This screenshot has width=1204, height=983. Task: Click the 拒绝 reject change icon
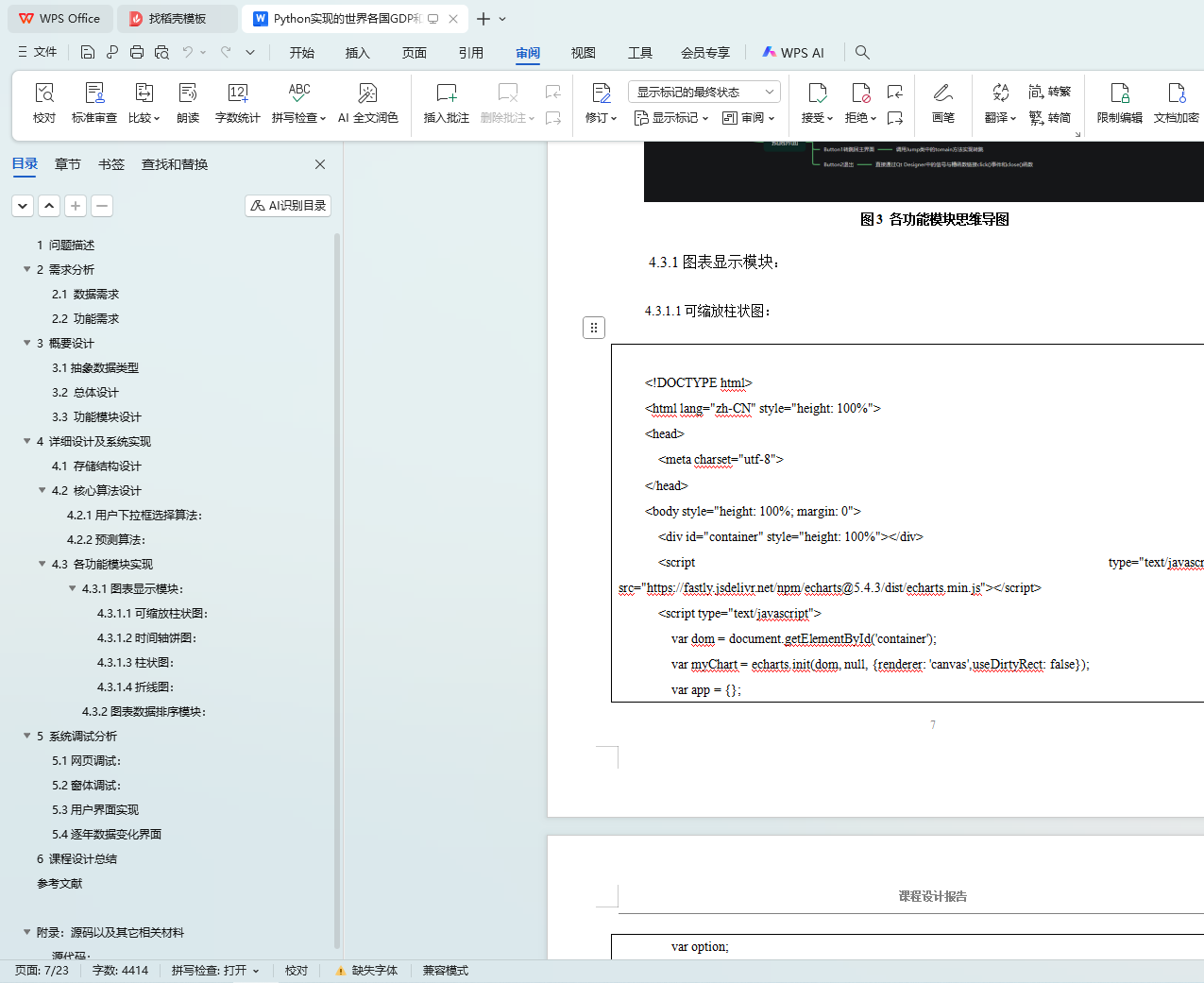(x=861, y=93)
